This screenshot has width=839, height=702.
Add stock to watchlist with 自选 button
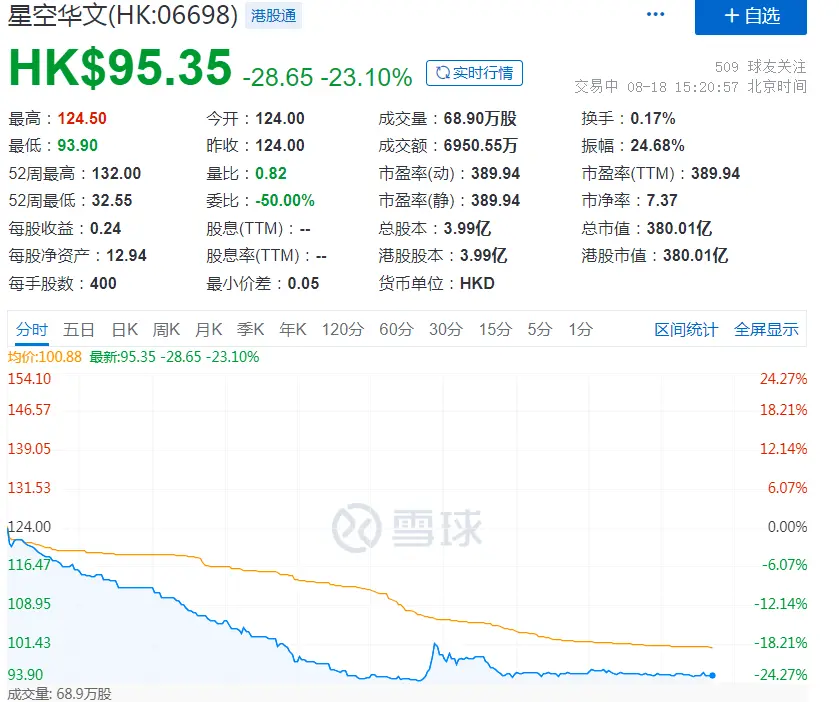pos(751,16)
